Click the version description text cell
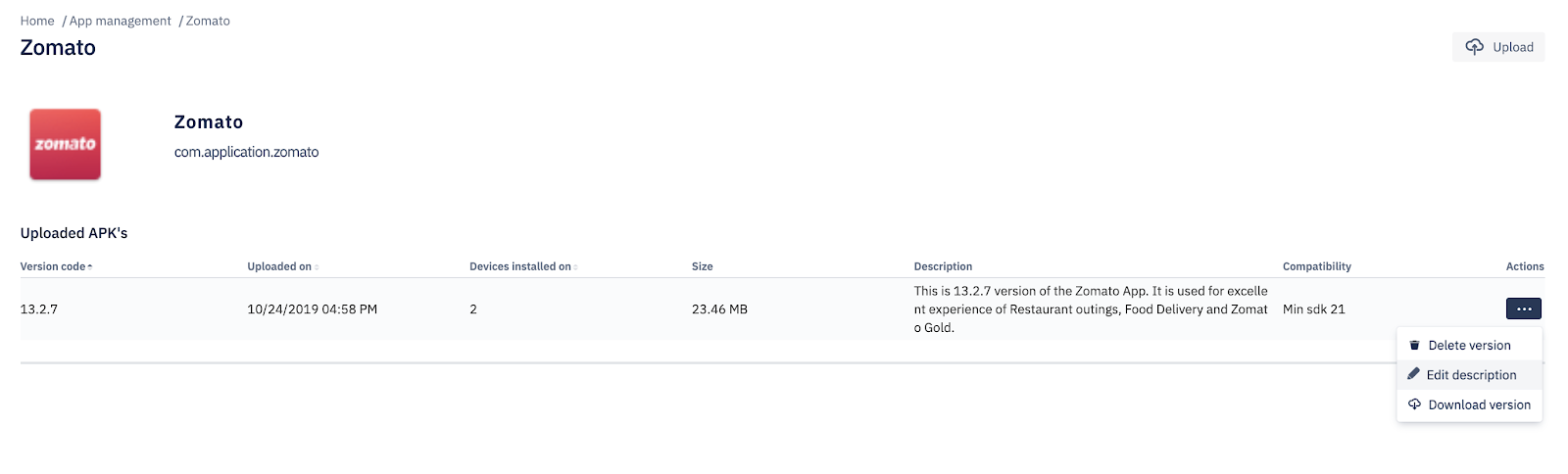1568x474 pixels. (1091, 309)
